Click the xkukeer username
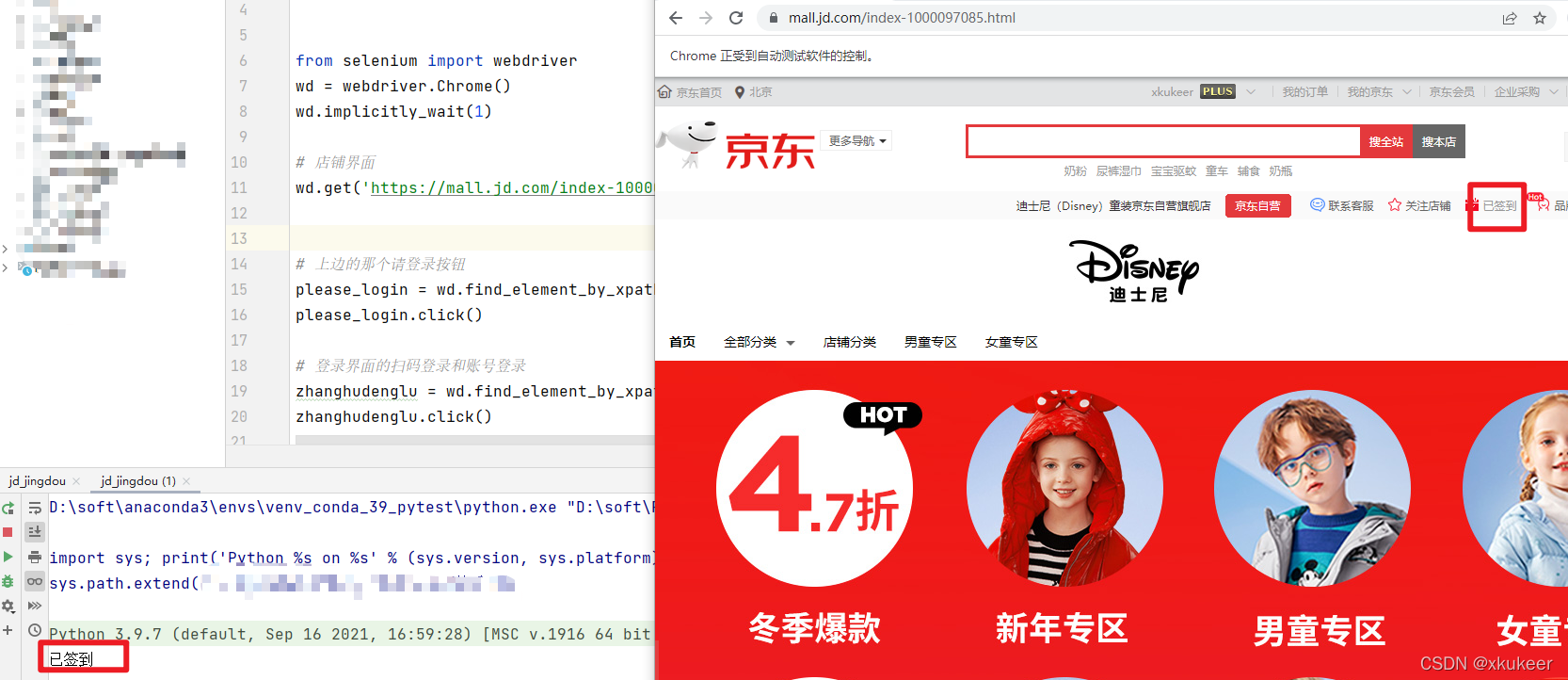The image size is (1568, 680). point(1172,92)
